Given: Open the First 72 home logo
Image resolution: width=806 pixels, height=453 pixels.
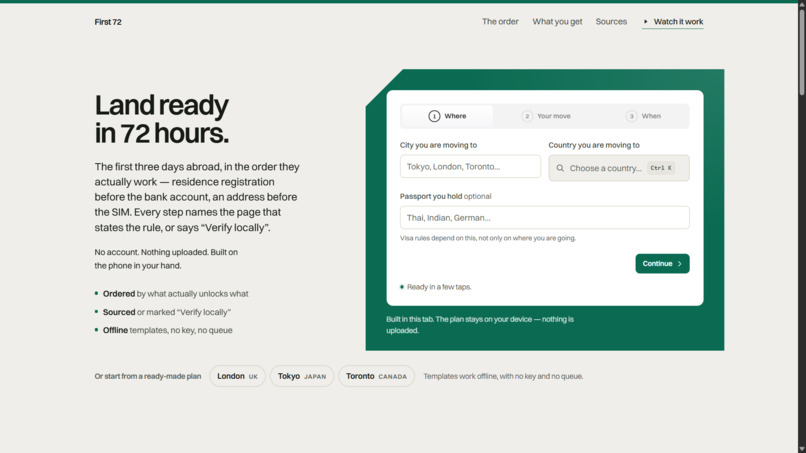Looking at the screenshot, I should pyautogui.click(x=108, y=22).
